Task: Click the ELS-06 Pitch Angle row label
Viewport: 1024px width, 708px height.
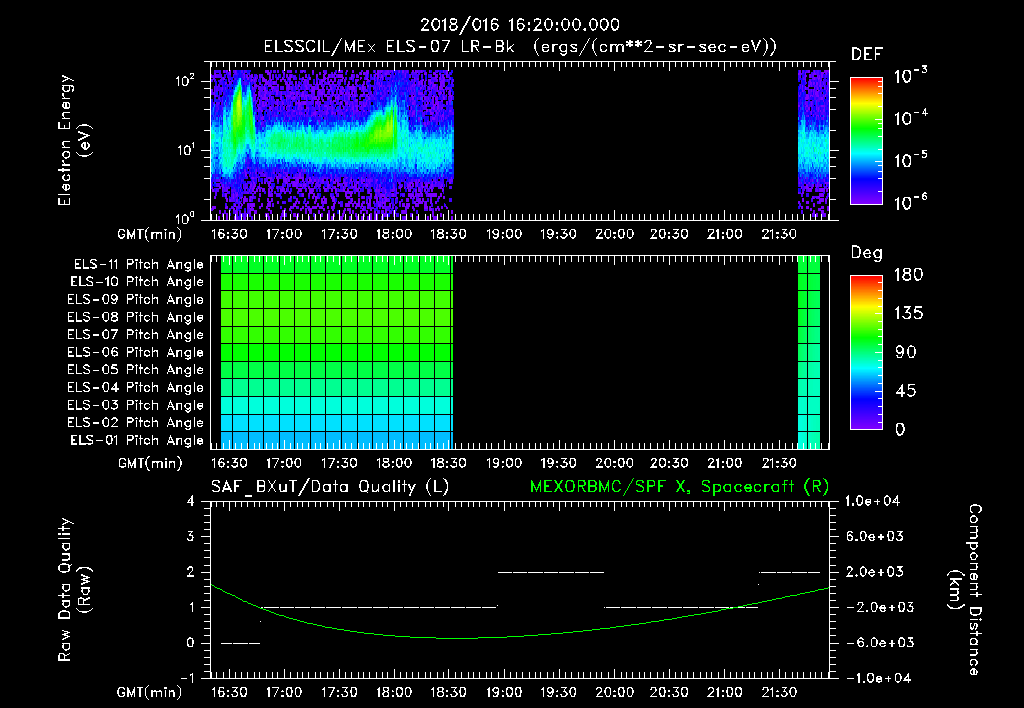Action: [x=135, y=353]
